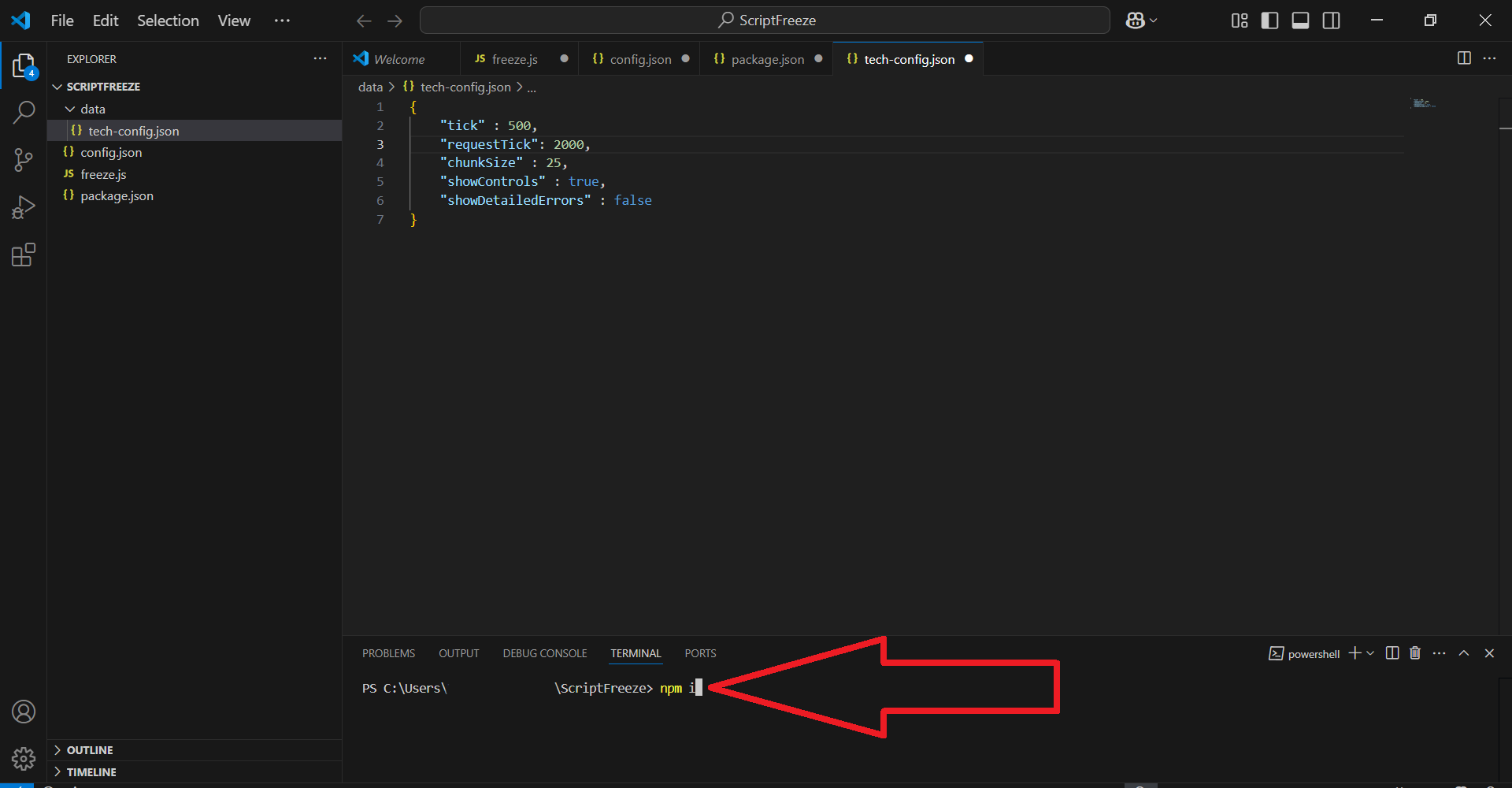Open the DEBUG CONSOLE panel tab
This screenshot has width=1512, height=788.
pos(545,653)
